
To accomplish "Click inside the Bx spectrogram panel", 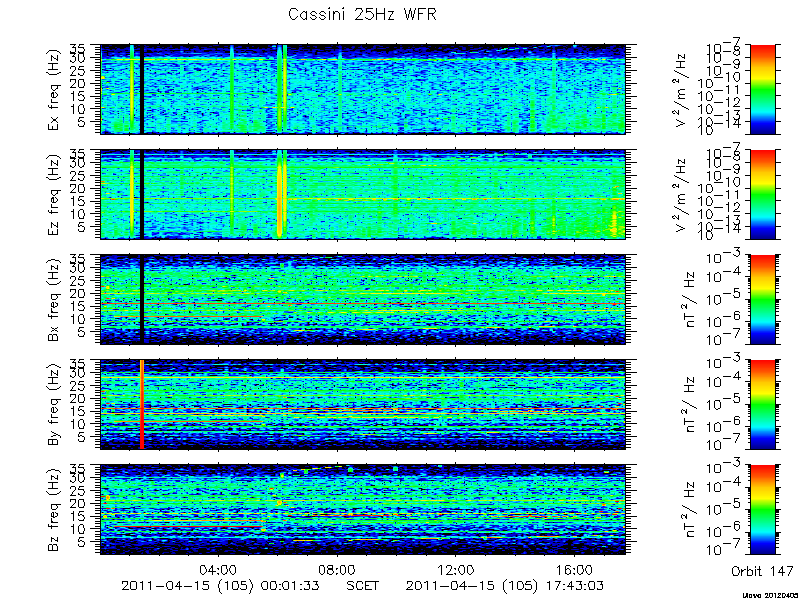I will pos(363,299).
